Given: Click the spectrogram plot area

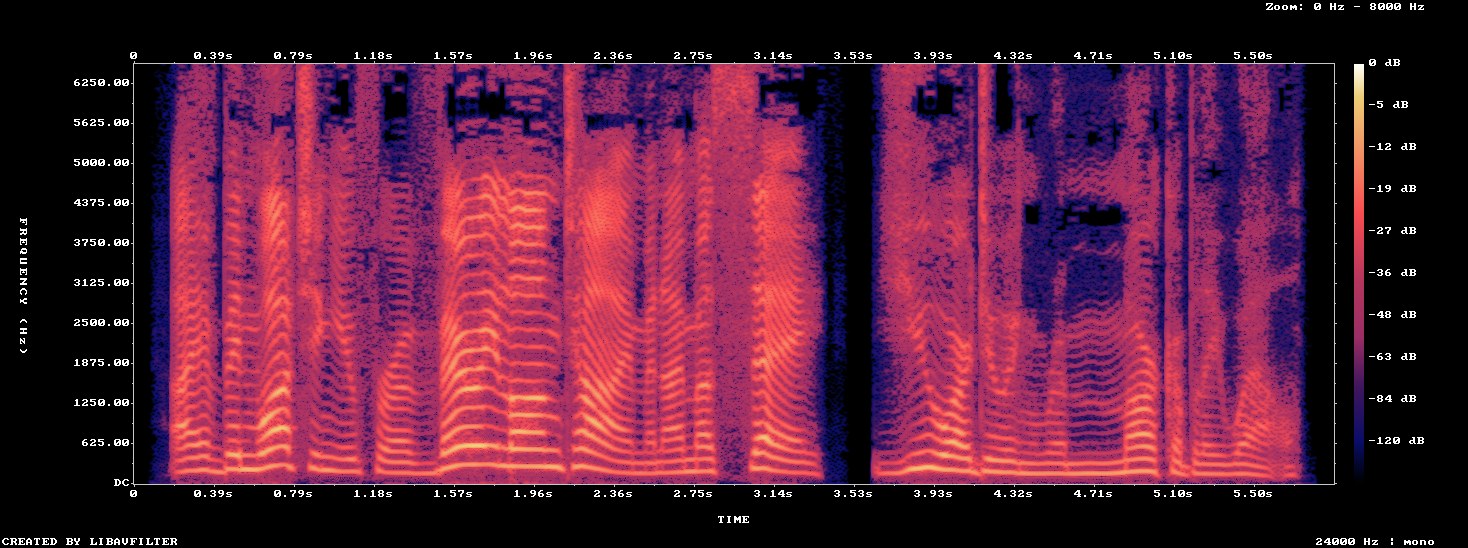Looking at the screenshot, I should [734, 273].
